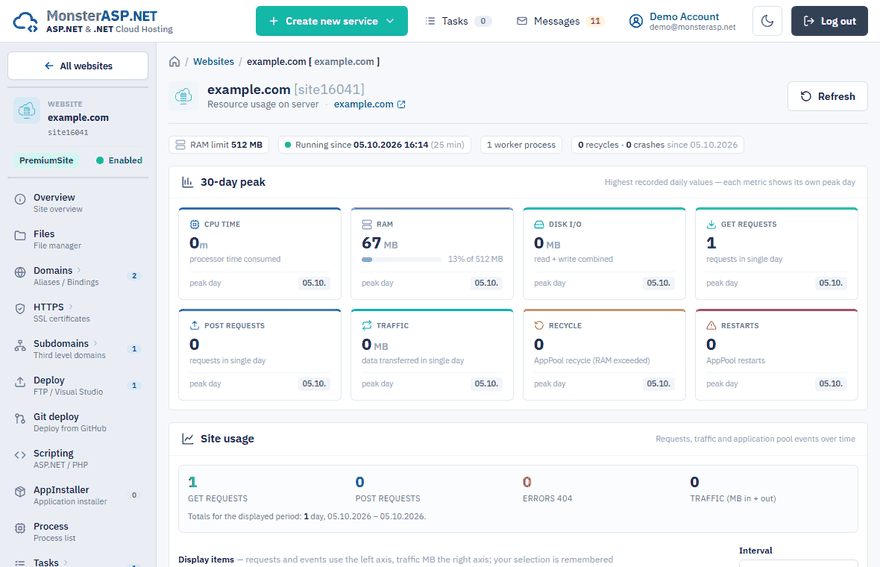Click the Subdomains network icon

pyautogui.click(x=20, y=345)
